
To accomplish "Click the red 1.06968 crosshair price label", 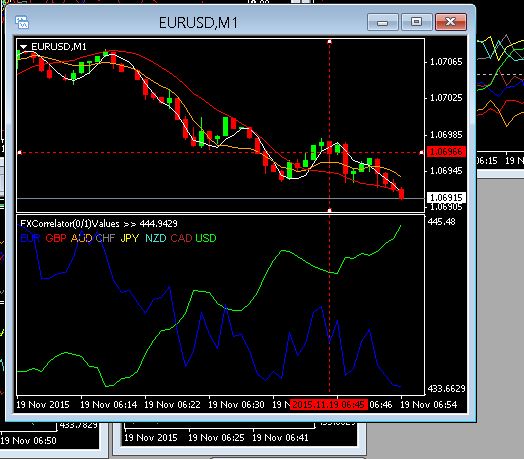I will coord(446,152).
